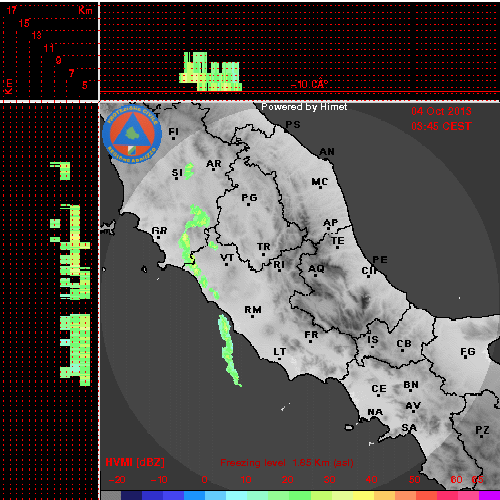Click the VT city label
The width and height of the screenshot is (500, 500).
pyautogui.click(x=227, y=258)
